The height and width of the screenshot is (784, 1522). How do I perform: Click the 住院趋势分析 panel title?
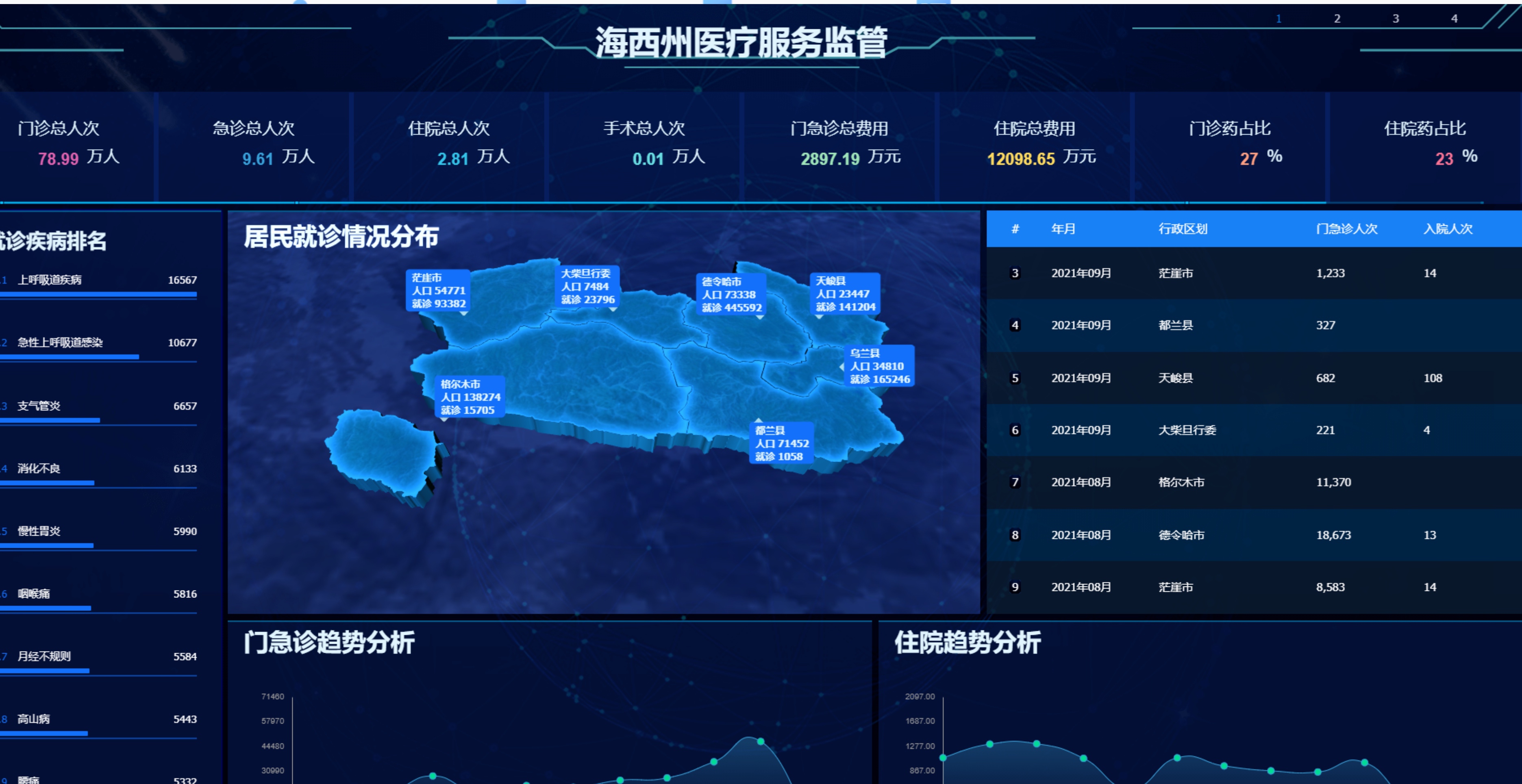click(x=967, y=642)
